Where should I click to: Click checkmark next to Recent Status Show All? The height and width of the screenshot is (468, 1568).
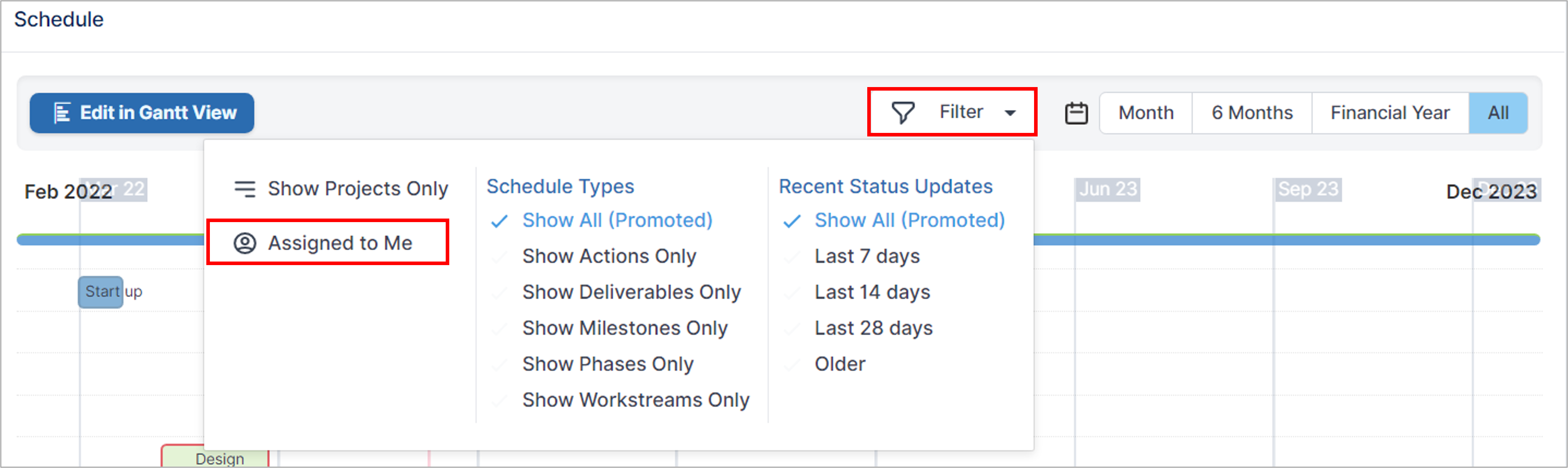[x=791, y=221]
